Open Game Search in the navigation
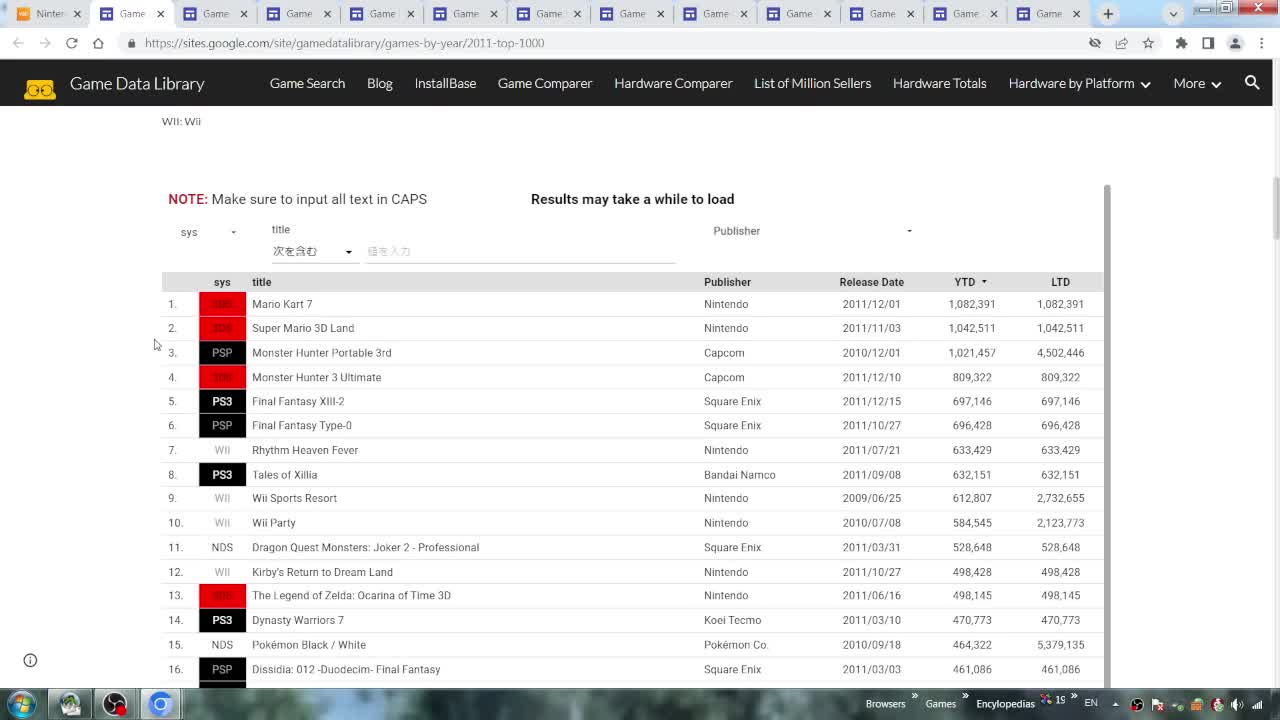1280x720 pixels. pos(307,83)
